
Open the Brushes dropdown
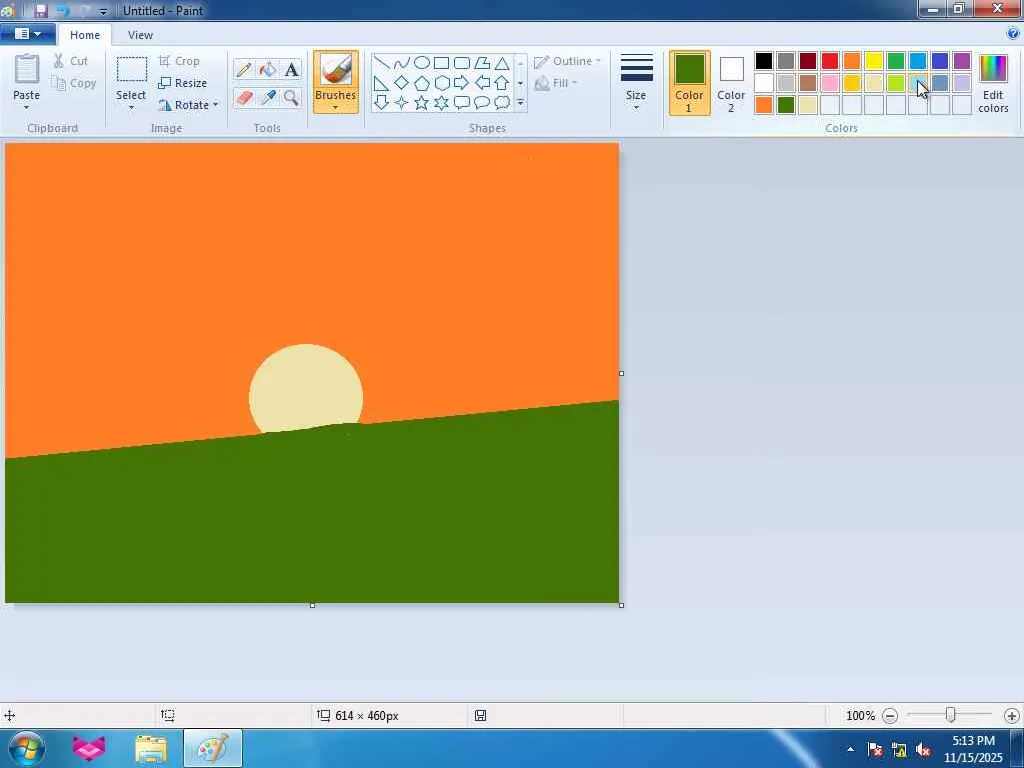pos(335,103)
